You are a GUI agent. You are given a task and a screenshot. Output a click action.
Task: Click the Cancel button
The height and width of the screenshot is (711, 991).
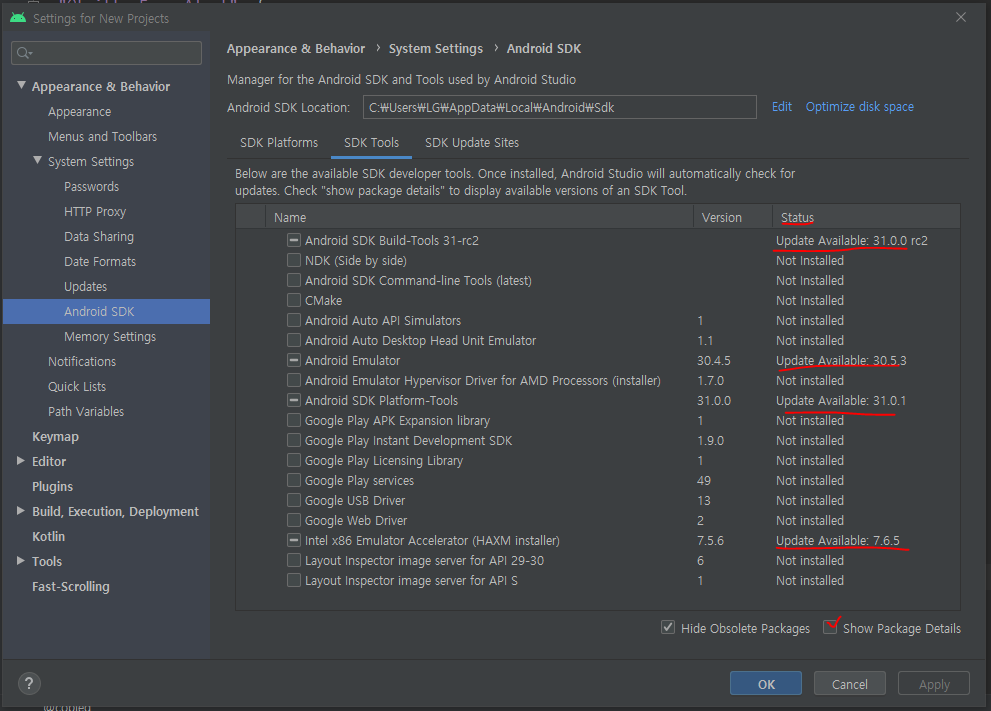coord(849,684)
